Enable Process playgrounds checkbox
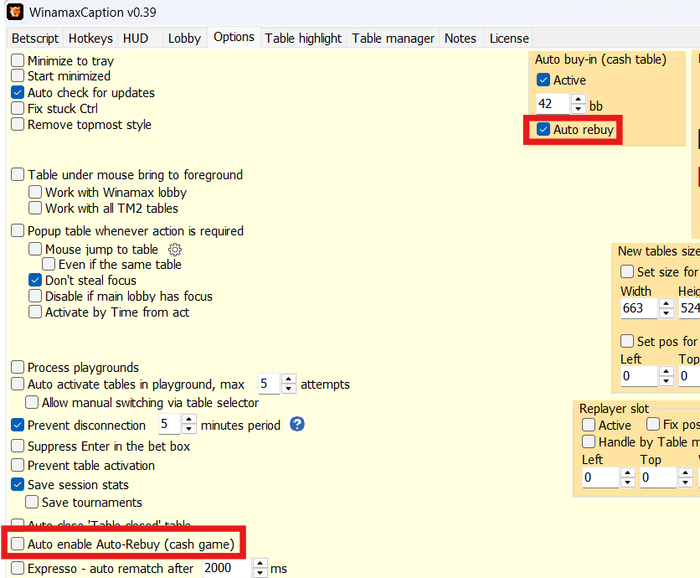 coord(17,367)
